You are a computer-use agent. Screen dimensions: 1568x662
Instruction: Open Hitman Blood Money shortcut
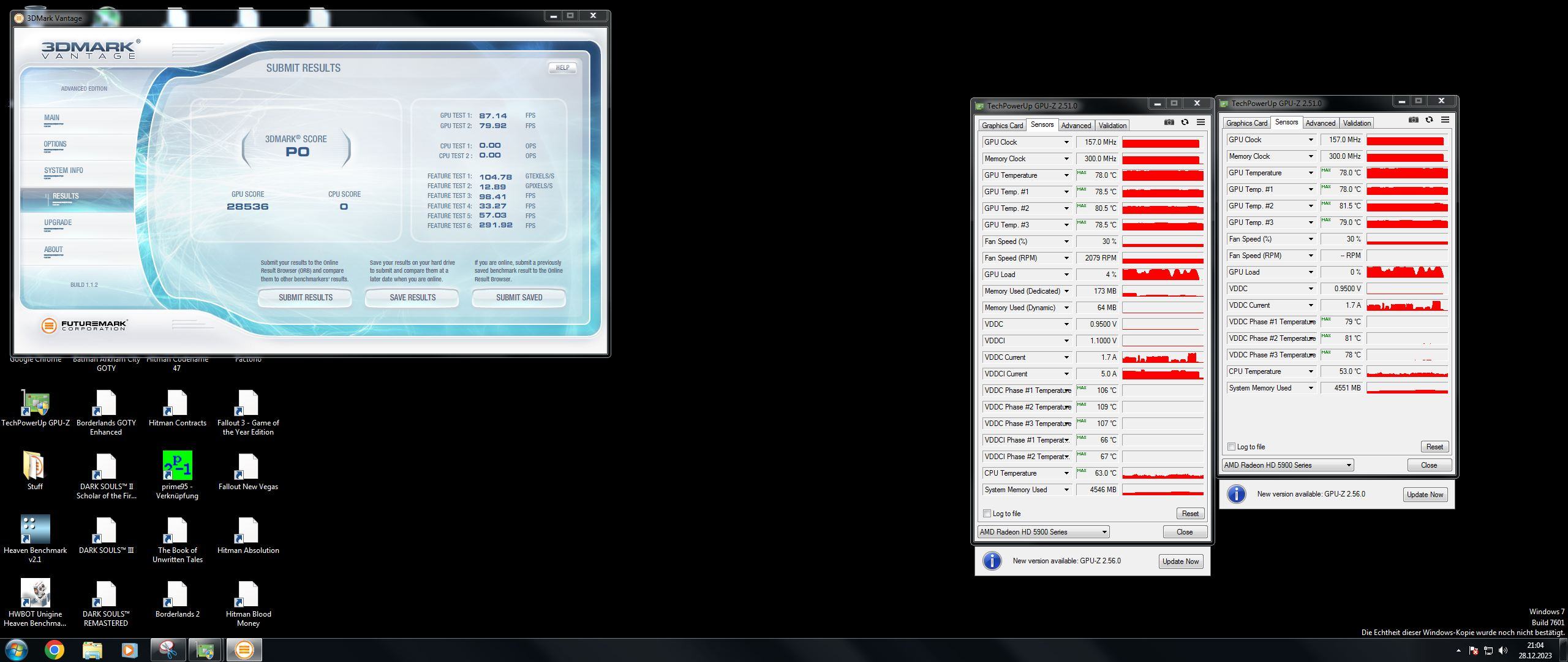pos(248,603)
